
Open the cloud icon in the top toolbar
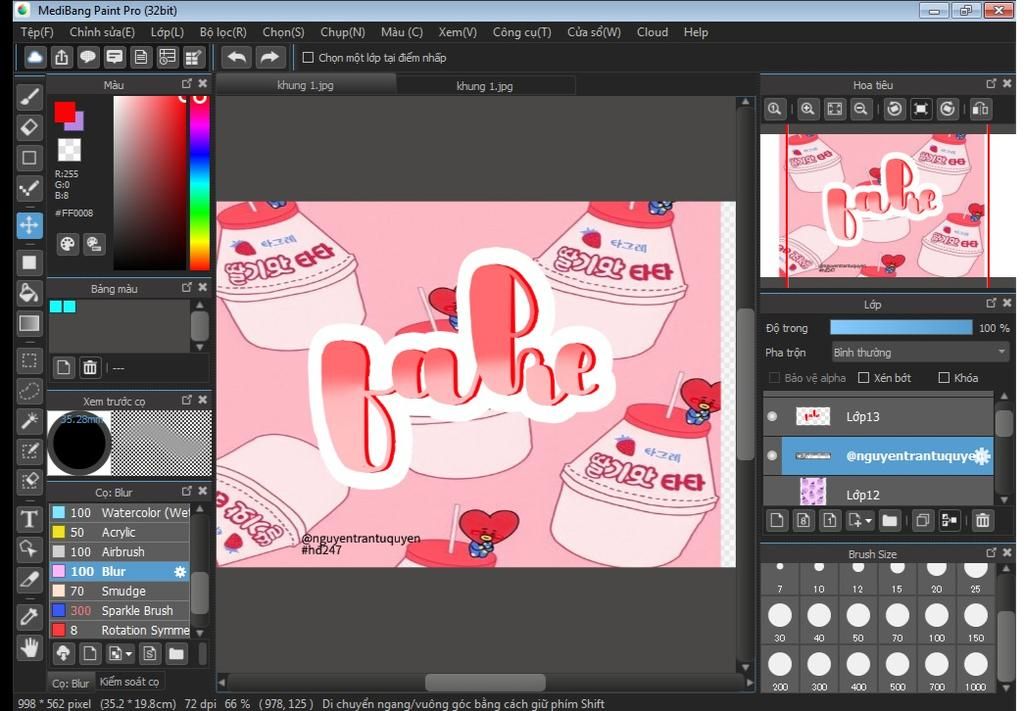coord(35,57)
